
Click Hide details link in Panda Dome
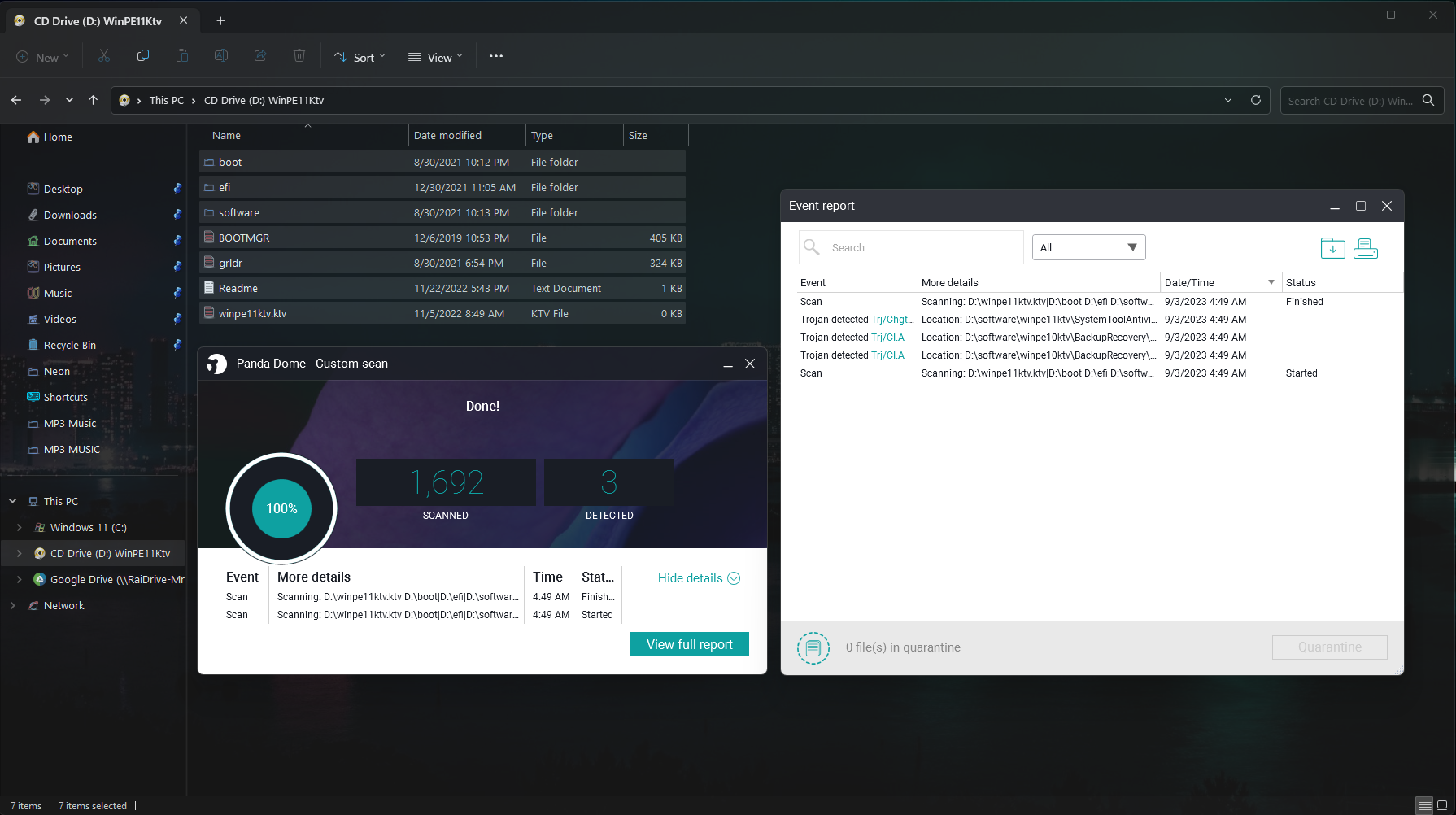coord(699,578)
